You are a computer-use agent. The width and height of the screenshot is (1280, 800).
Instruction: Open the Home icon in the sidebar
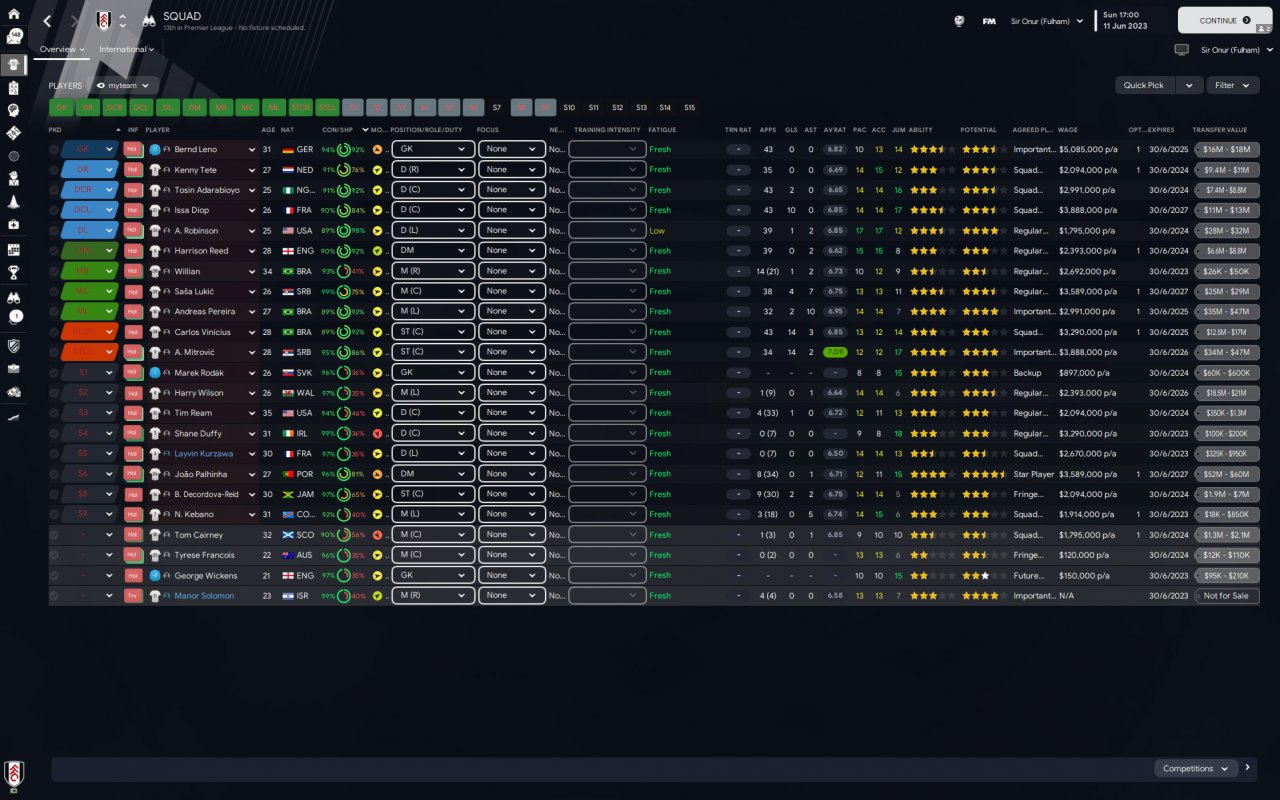14,14
